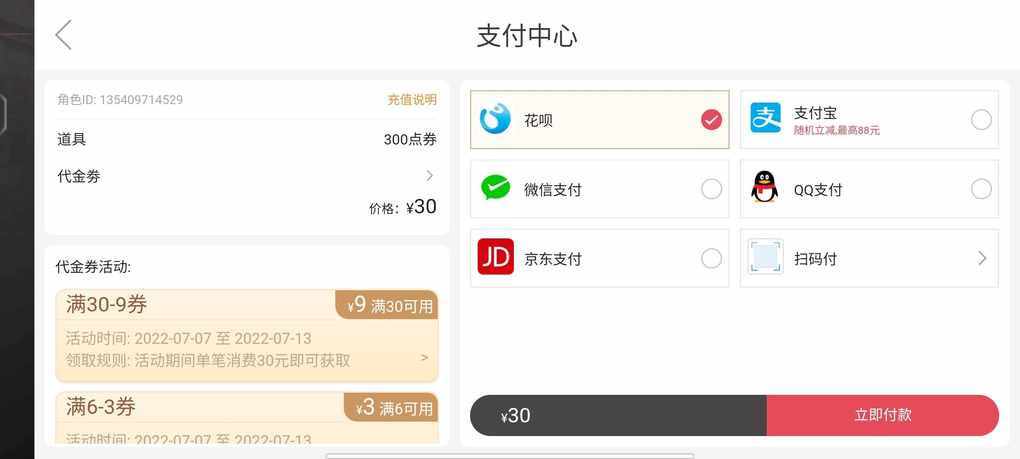Tap the Alipay (支付宝) logo icon

[x=766, y=118]
